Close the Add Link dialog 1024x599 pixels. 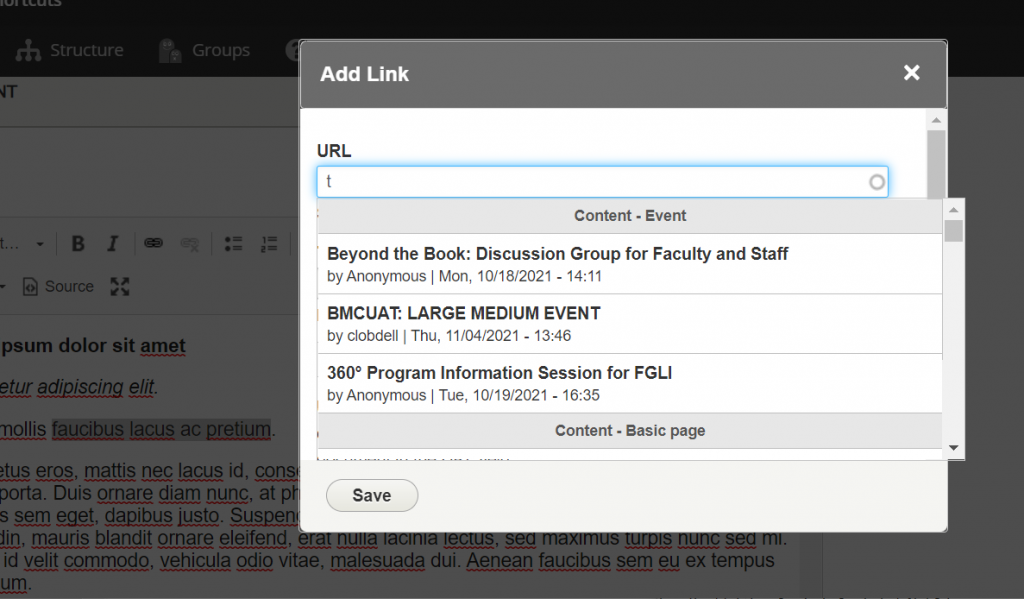pyautogui.click(x=912, y=73)
